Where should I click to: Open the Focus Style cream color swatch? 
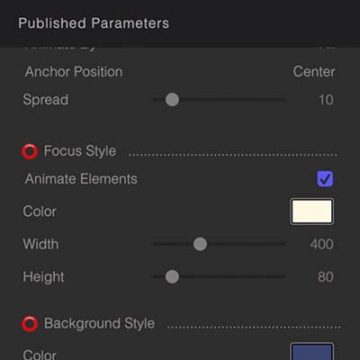point(312,212)
